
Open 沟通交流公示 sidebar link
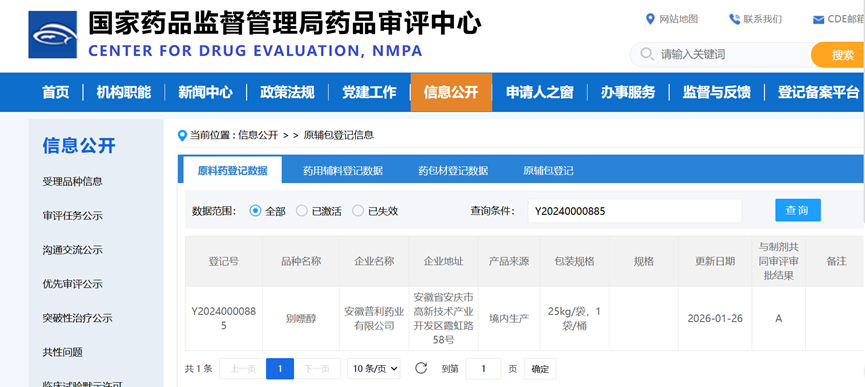pyautogui.click(x=72, y=250)
